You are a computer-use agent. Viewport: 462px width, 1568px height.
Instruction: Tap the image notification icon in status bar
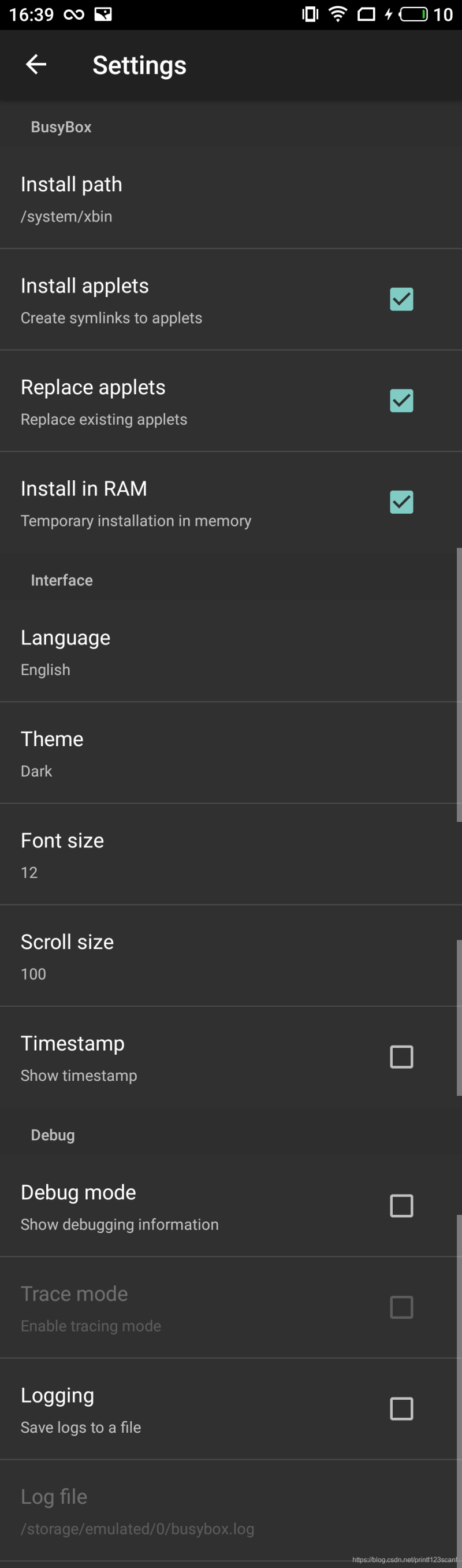pos(103,14)
